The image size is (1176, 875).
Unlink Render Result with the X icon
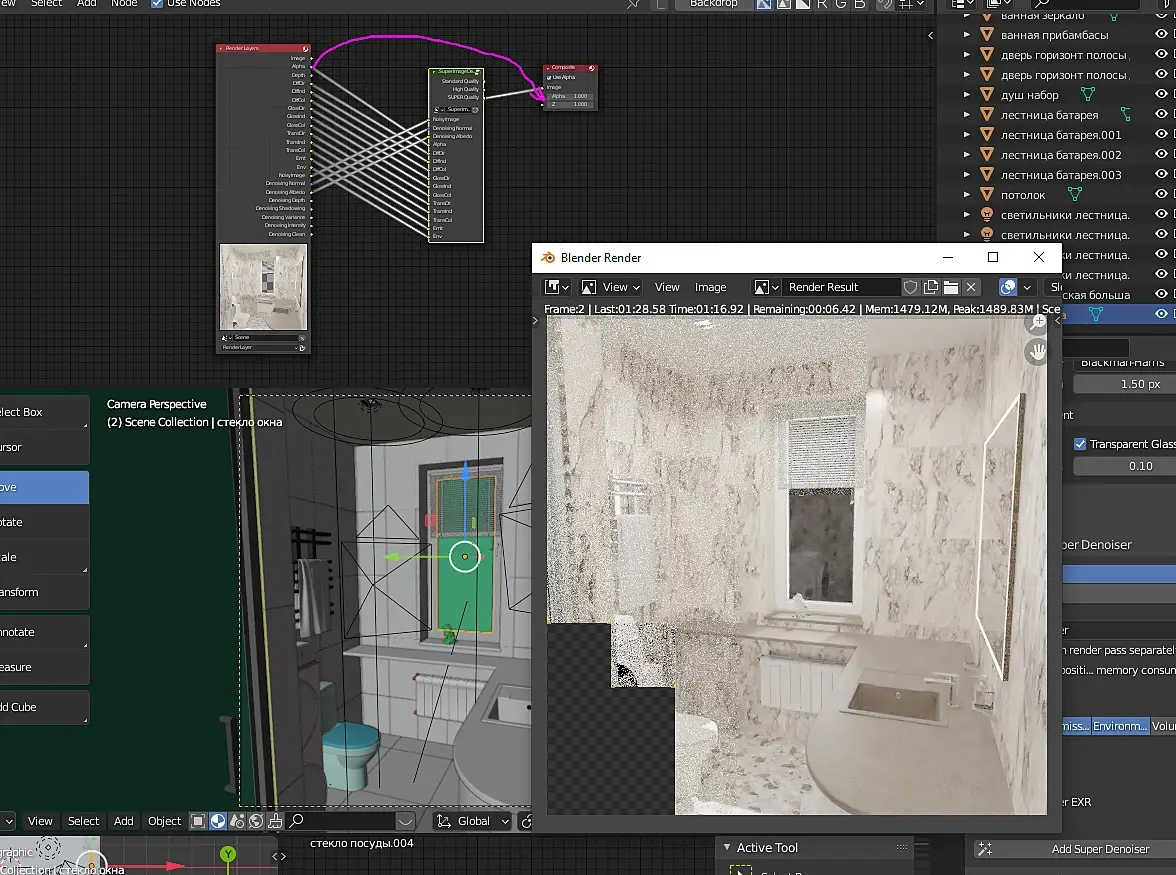(970, 287)
